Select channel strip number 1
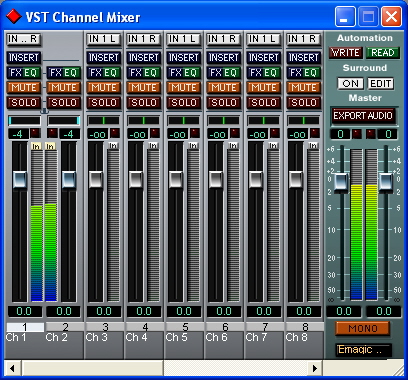Viewport: 408px width, 380px height. tap(25, 327)
